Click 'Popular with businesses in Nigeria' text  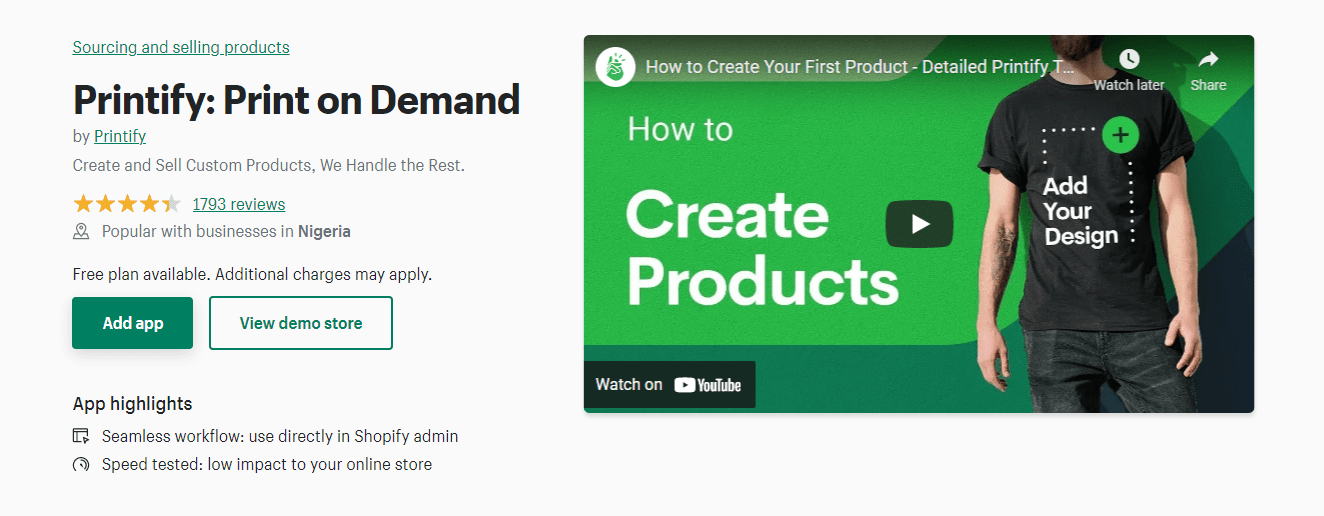tap(226, 231)
